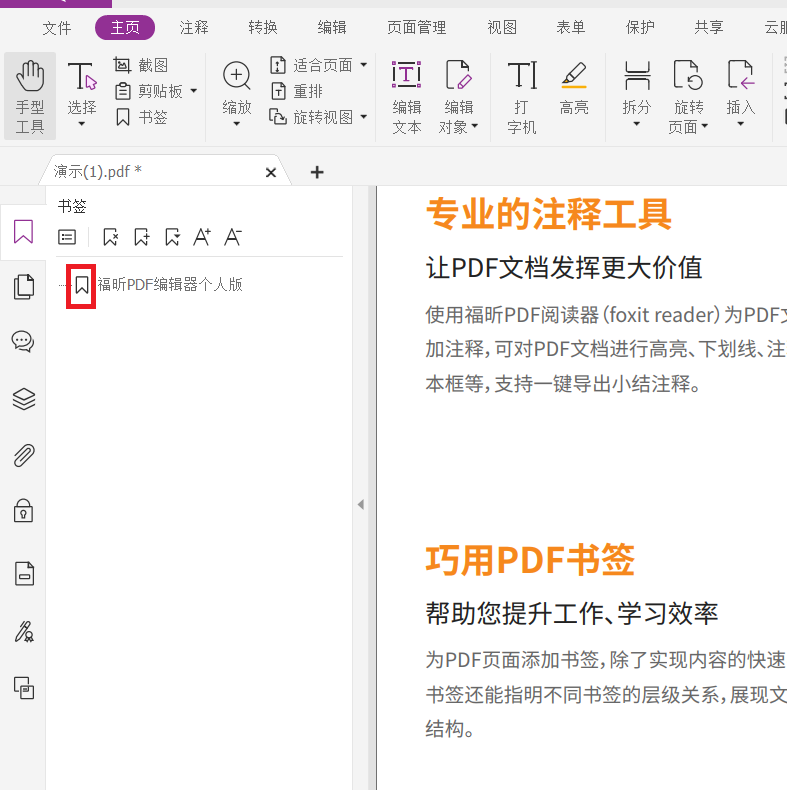Click the Add new bookmark icon
The height and width of the screenshot is (790, 787).
coord(142,237)
